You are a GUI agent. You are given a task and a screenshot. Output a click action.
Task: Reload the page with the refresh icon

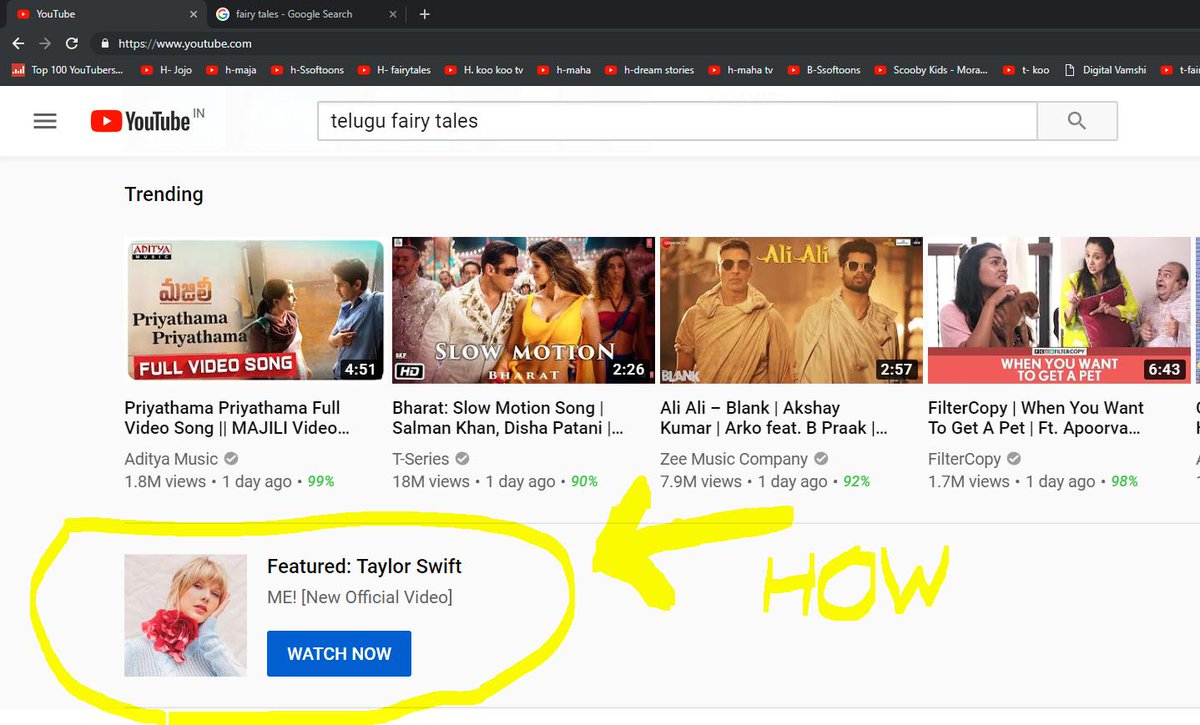[72, 43]
